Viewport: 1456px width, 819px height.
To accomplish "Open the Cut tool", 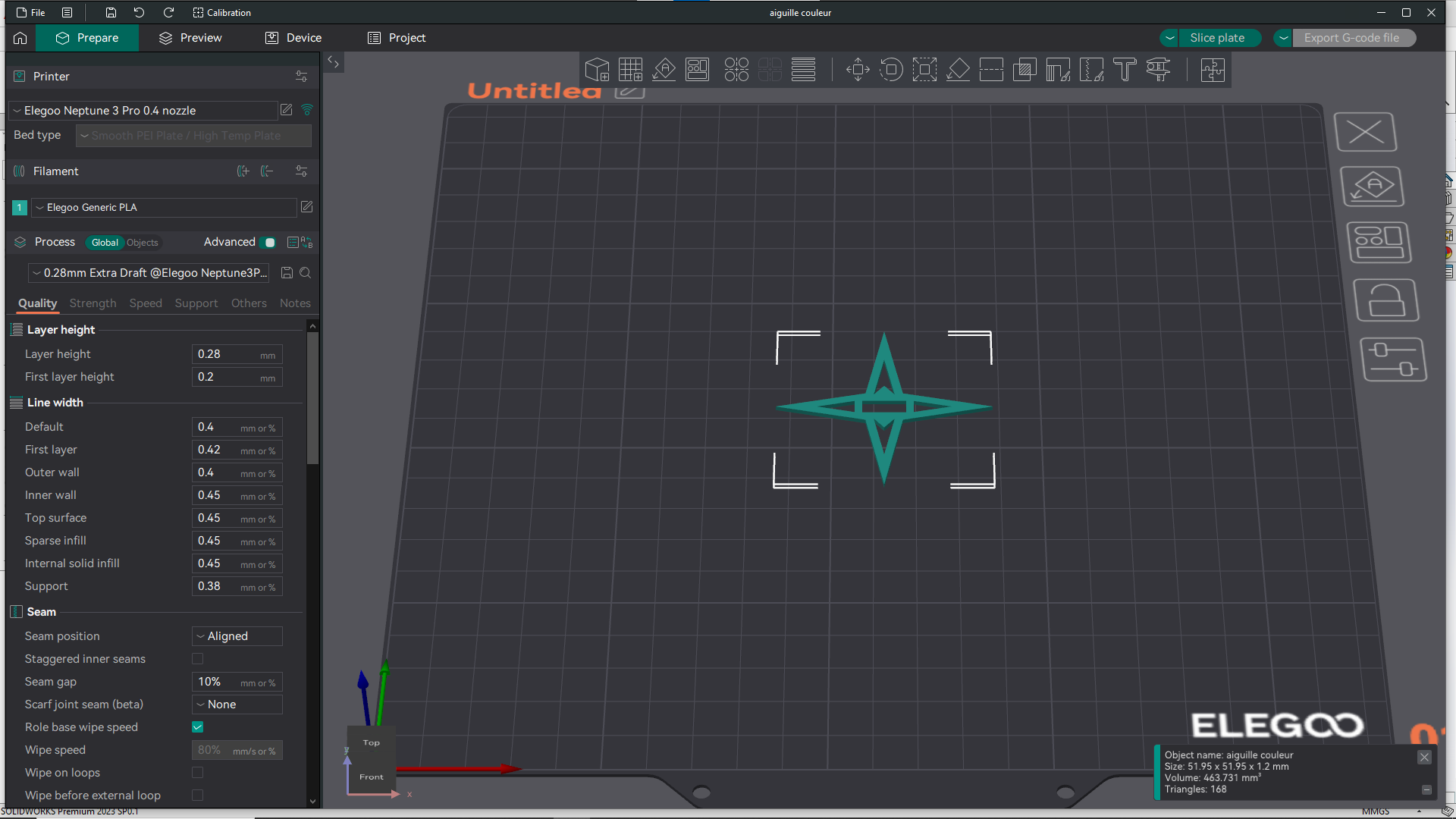I will point(991,69).
